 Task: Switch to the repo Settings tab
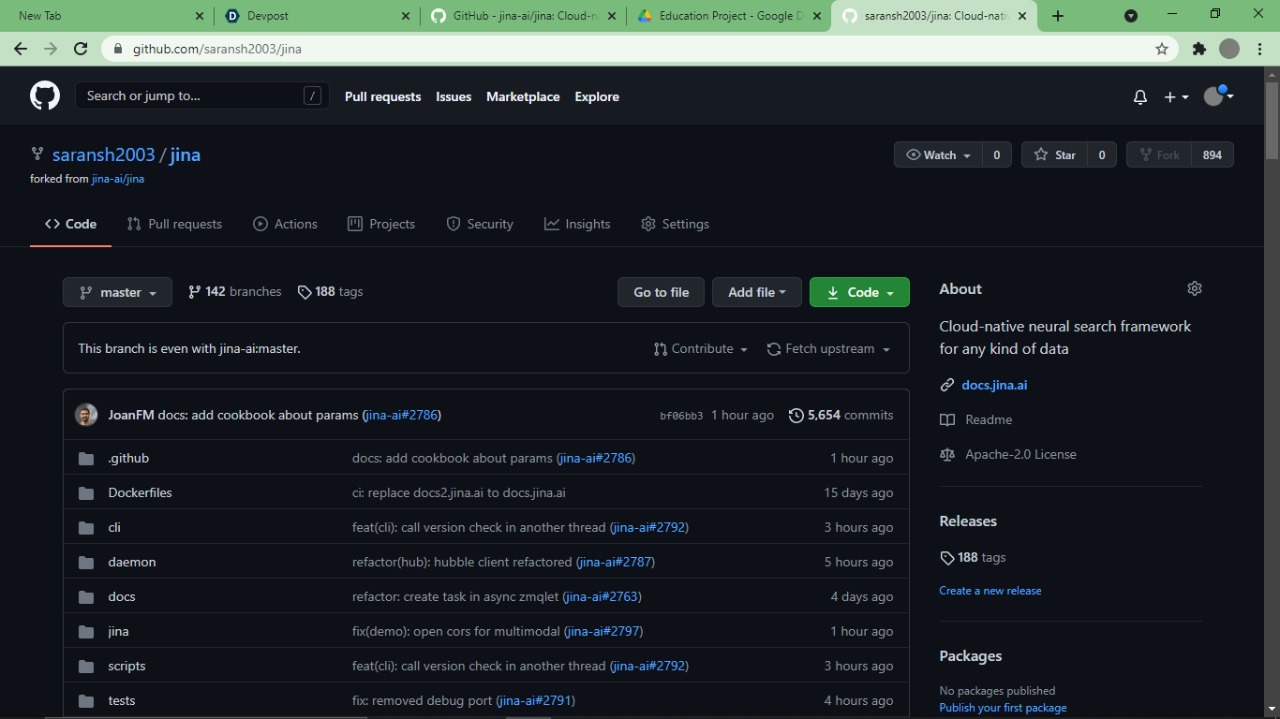coord(675,224)
